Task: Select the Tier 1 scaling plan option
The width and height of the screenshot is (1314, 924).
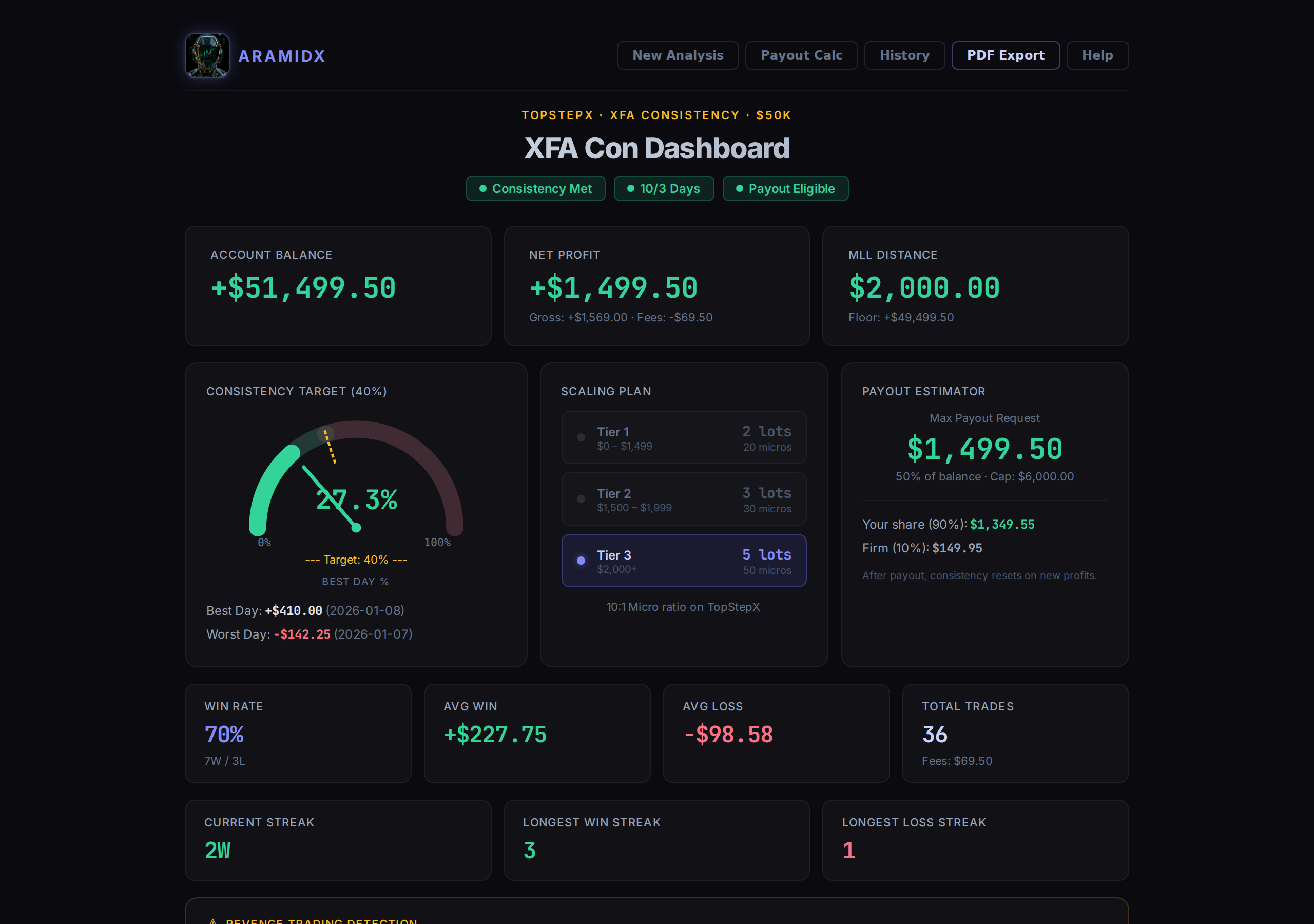Action: tap(685, 438)
